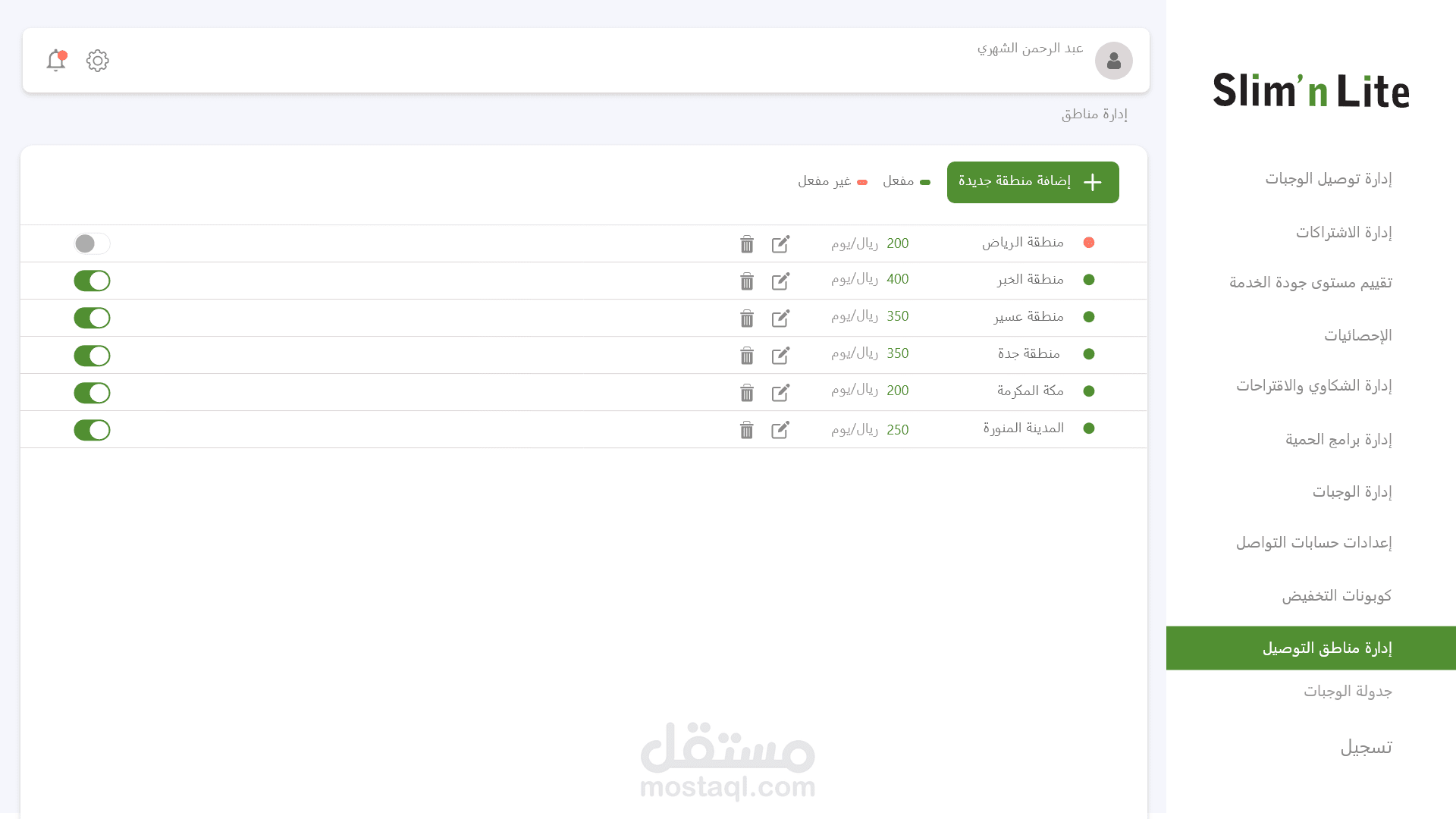Edit the منطقة جدة region entry
Screen dimensions: 1456x819
[780, 356]
